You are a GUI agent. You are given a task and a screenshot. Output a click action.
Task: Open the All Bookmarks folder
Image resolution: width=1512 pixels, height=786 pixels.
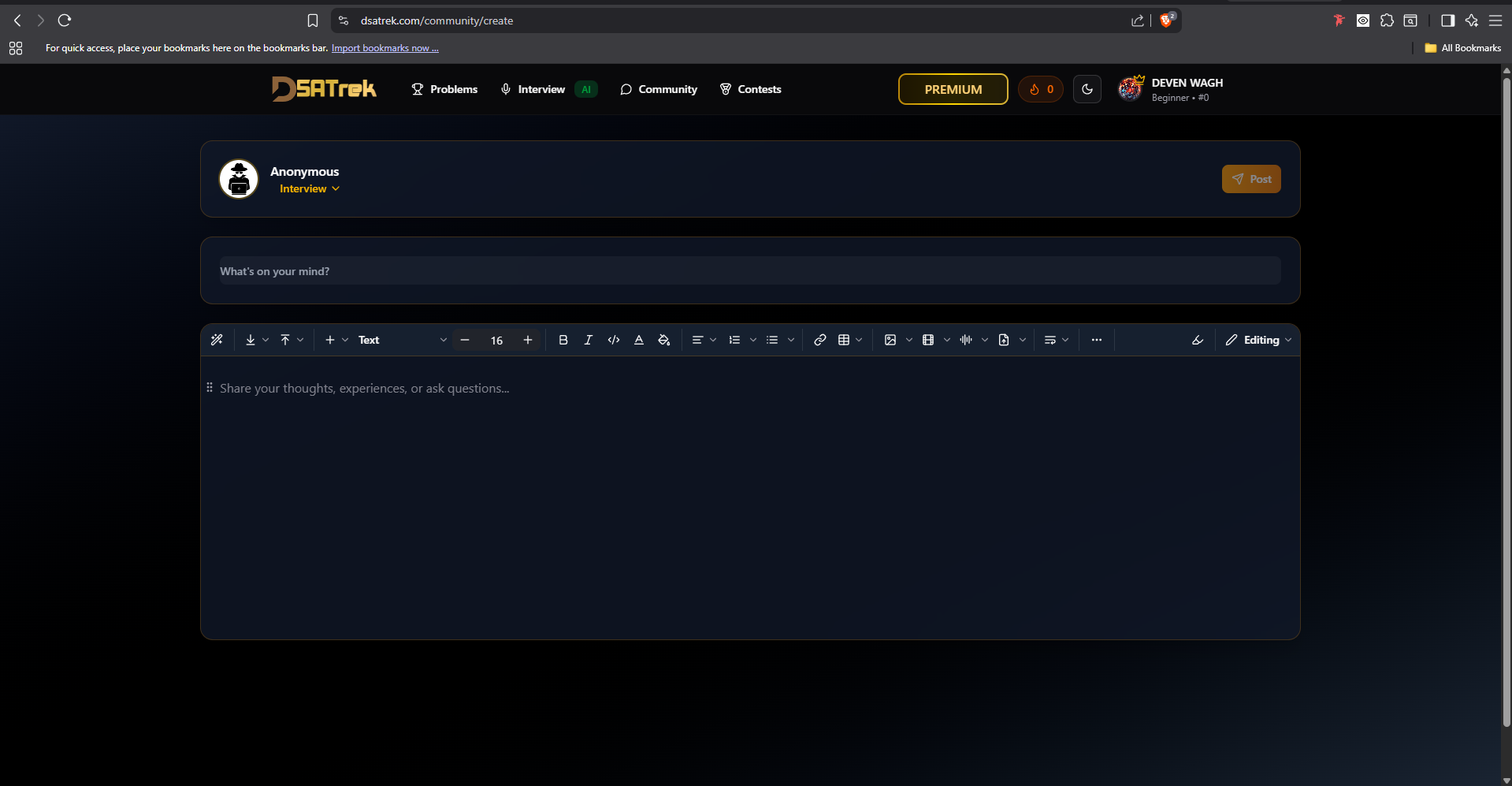click(x=1463, y=48)
